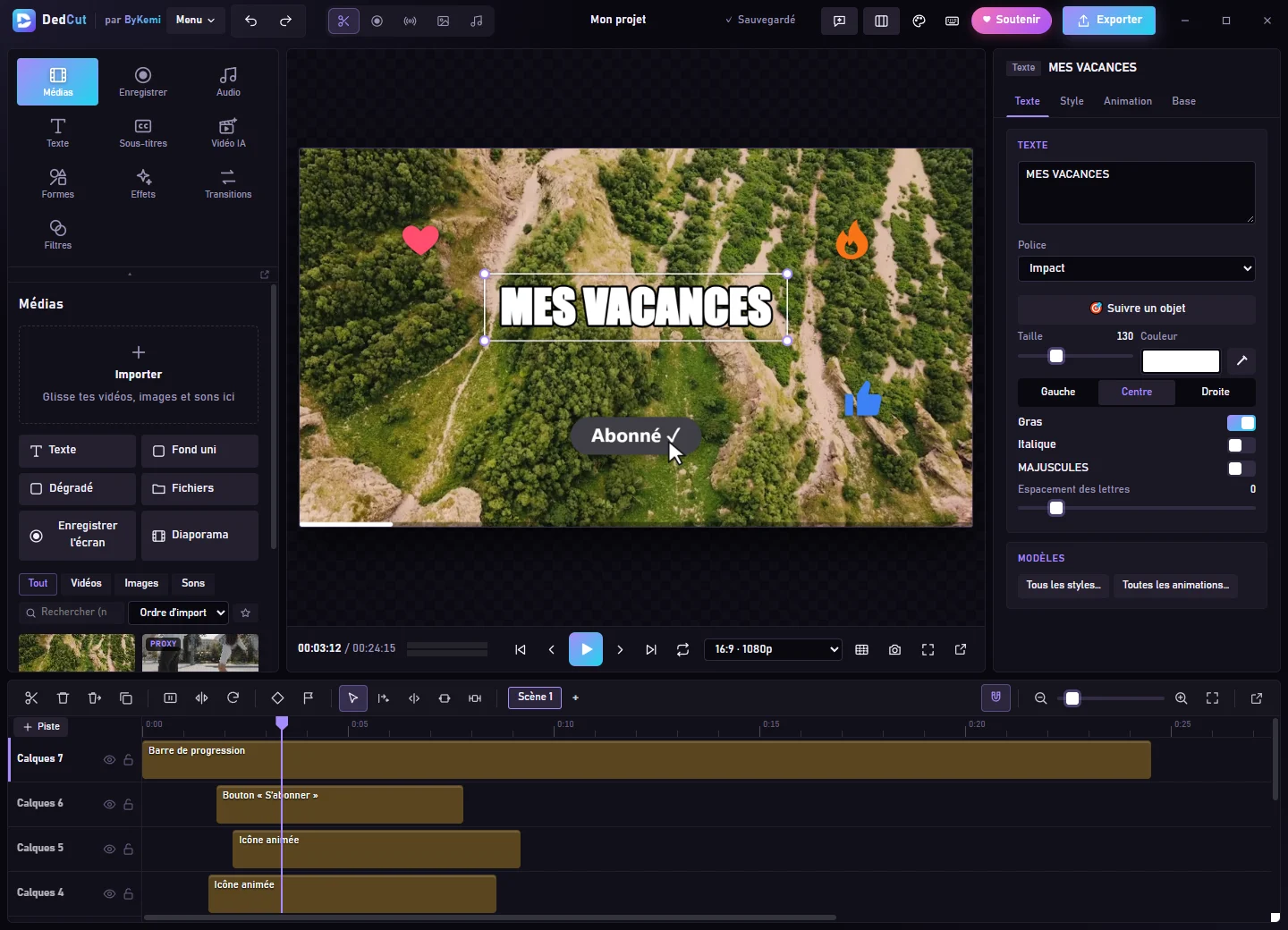Open the 16:9 · 1080p resolution dropdown
Viewport: 1288px width, 930px height.
point(774,650)
